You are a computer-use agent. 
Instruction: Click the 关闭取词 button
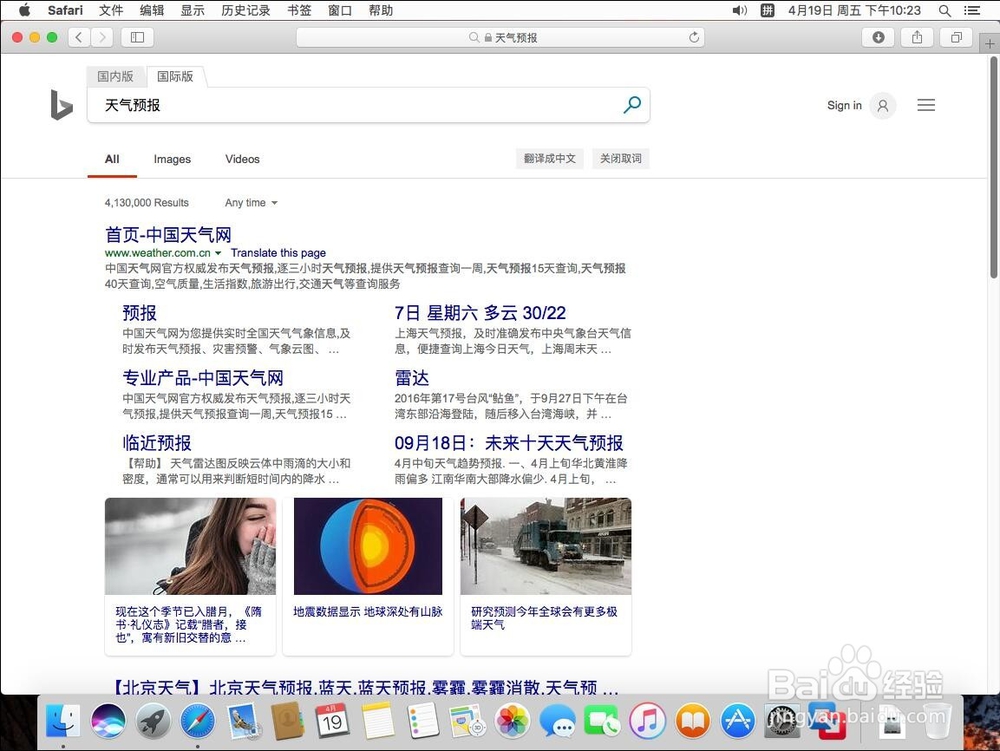(x=621, y=159)
